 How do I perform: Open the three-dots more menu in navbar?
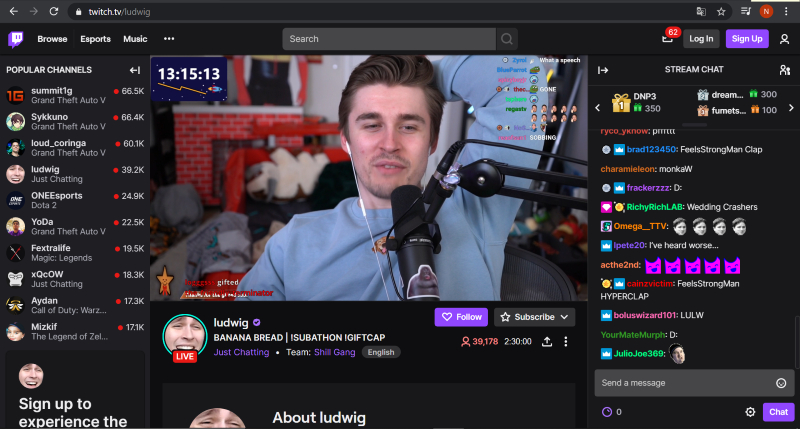pyautogui.click(x=169, y=39)
